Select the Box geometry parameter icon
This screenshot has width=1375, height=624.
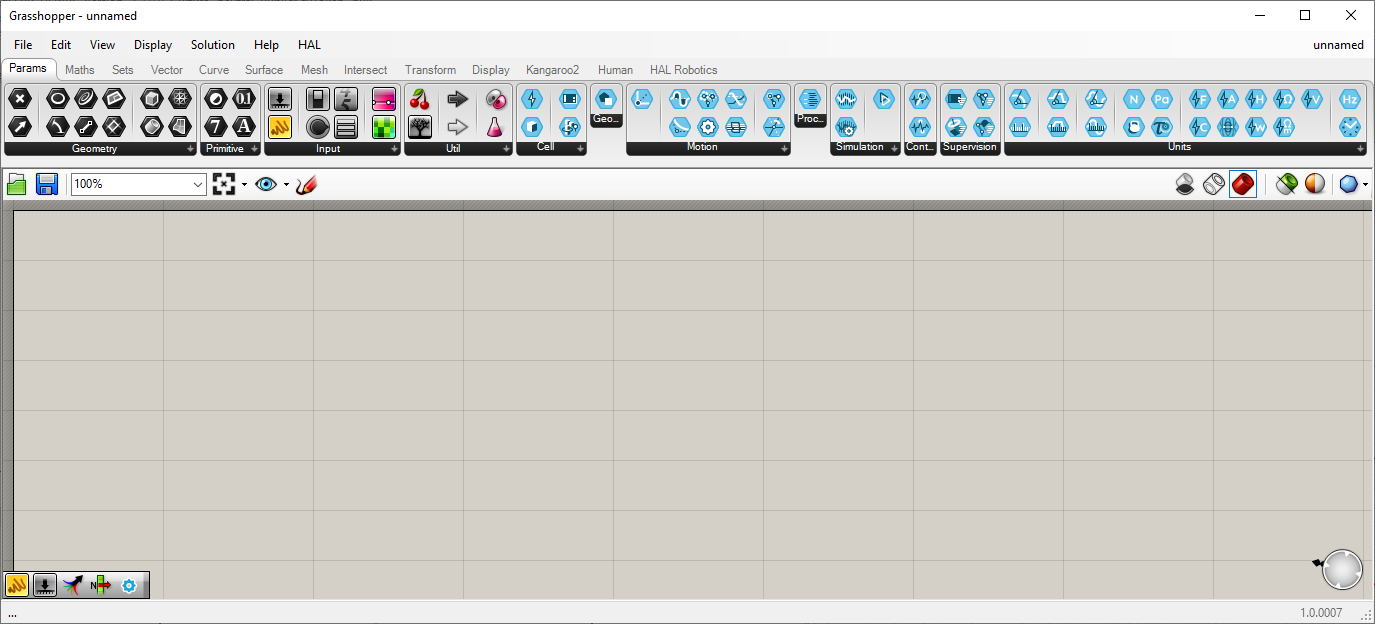pos(152,98)
